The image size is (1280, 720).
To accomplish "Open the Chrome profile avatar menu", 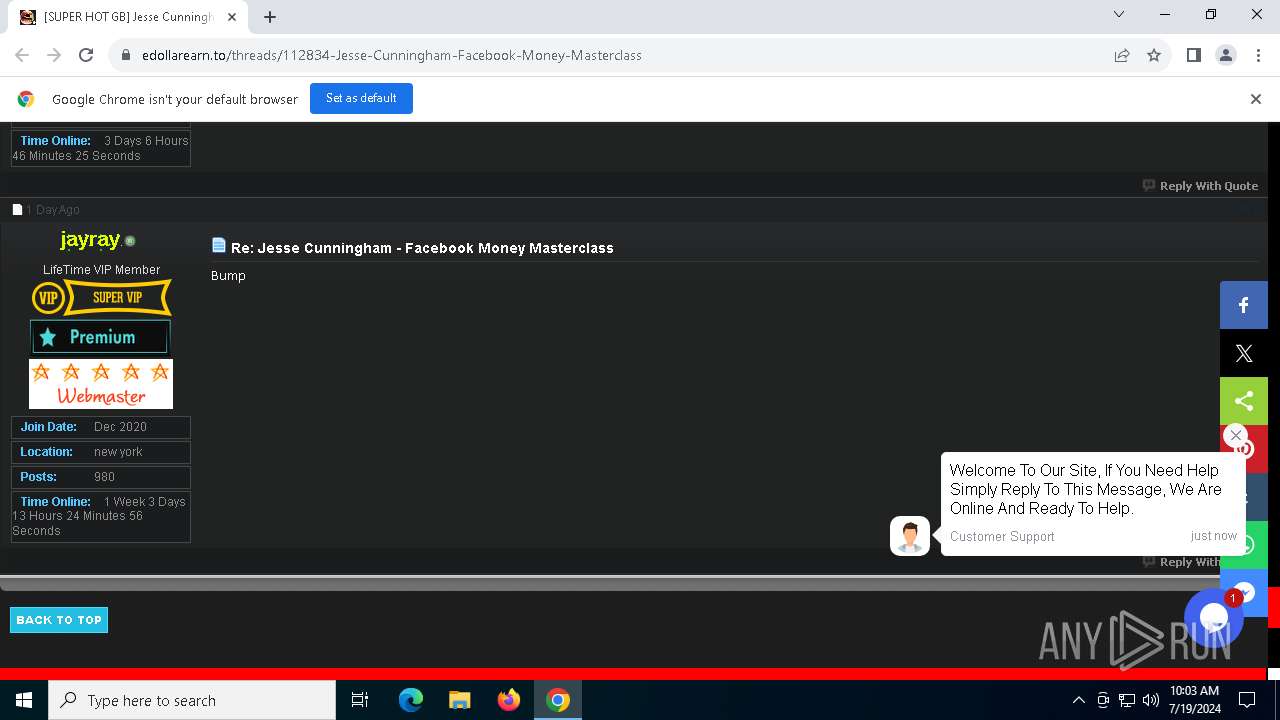I will point(1226,55).
